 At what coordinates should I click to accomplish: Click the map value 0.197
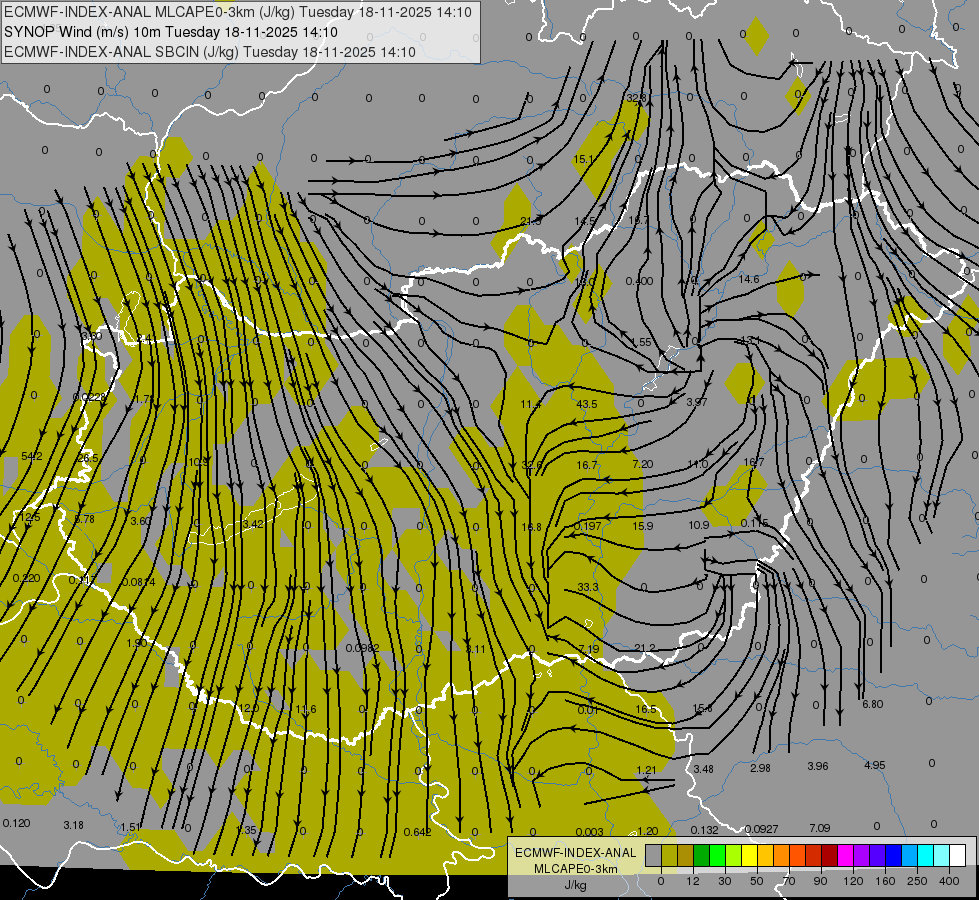coord(588,526)
